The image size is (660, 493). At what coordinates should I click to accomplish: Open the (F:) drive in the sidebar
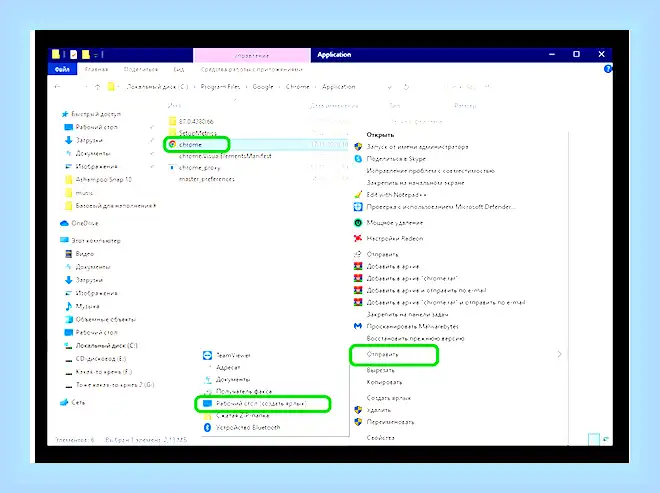point(98,372)
